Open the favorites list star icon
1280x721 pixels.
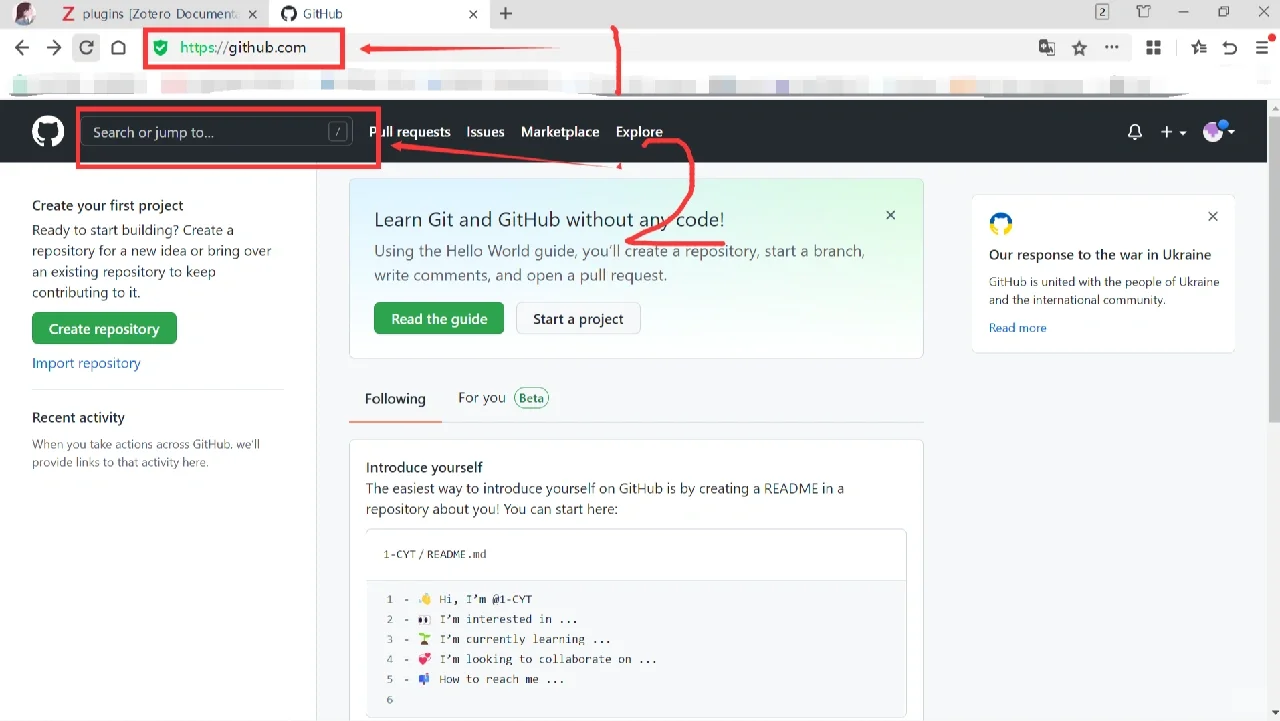pos(1199,47)
